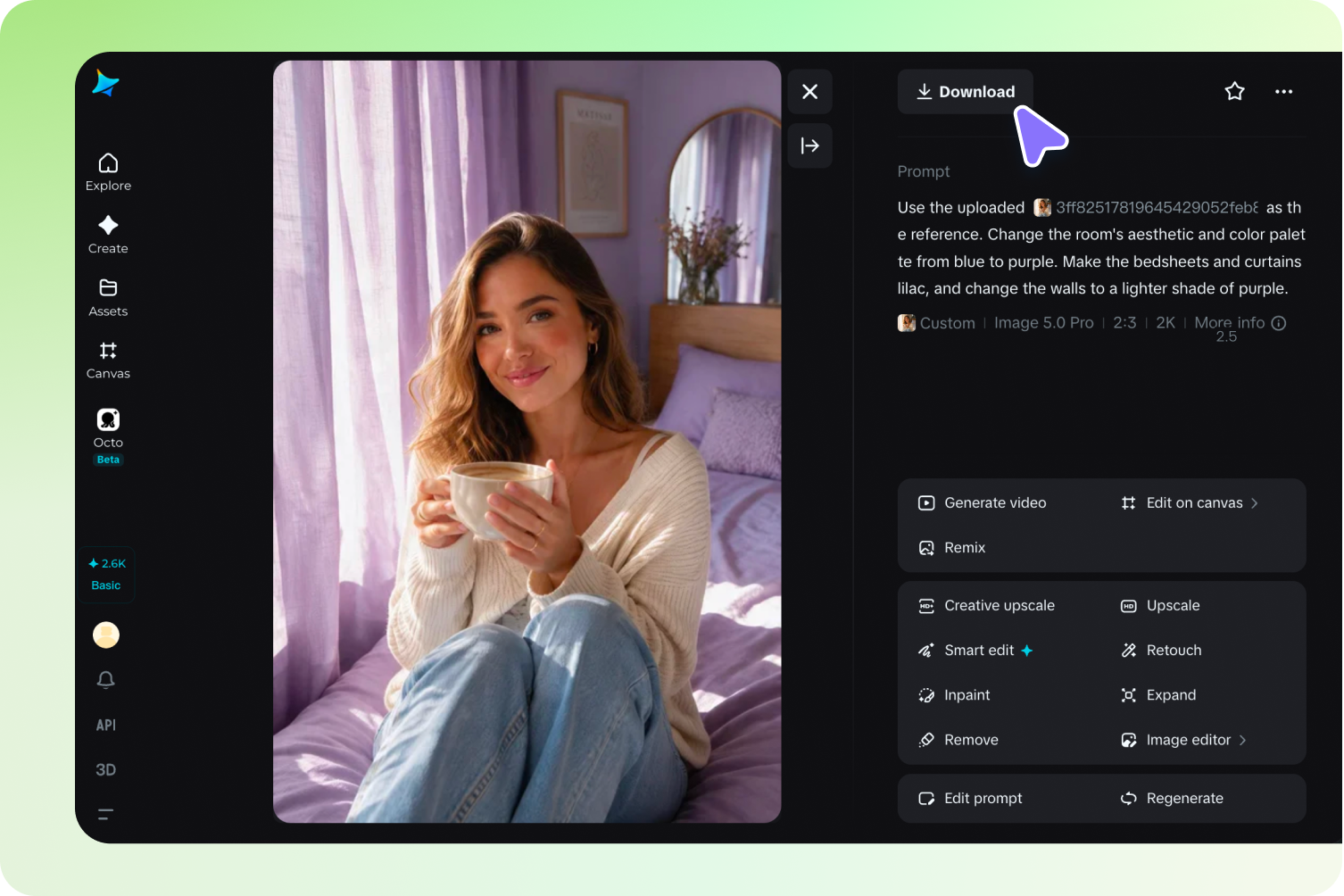Click the Custom model tag

point(937,323)
